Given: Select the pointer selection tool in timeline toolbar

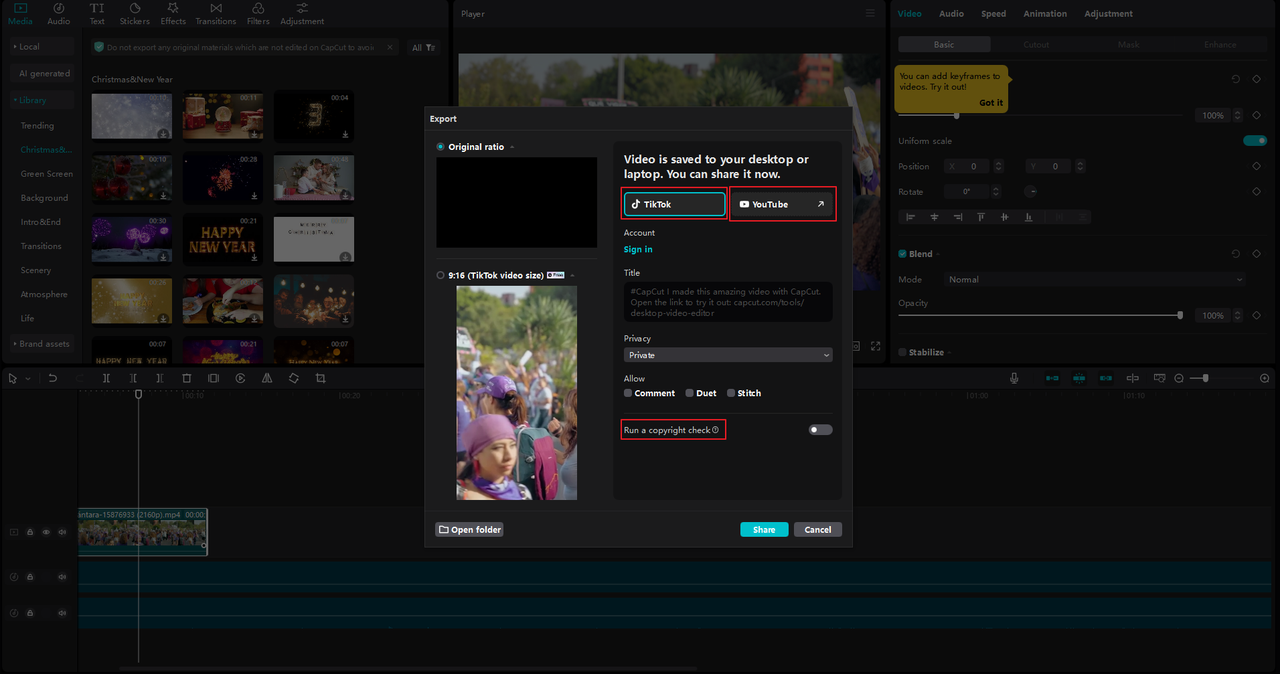Looking at the screenshot, I should pos(12,378).
